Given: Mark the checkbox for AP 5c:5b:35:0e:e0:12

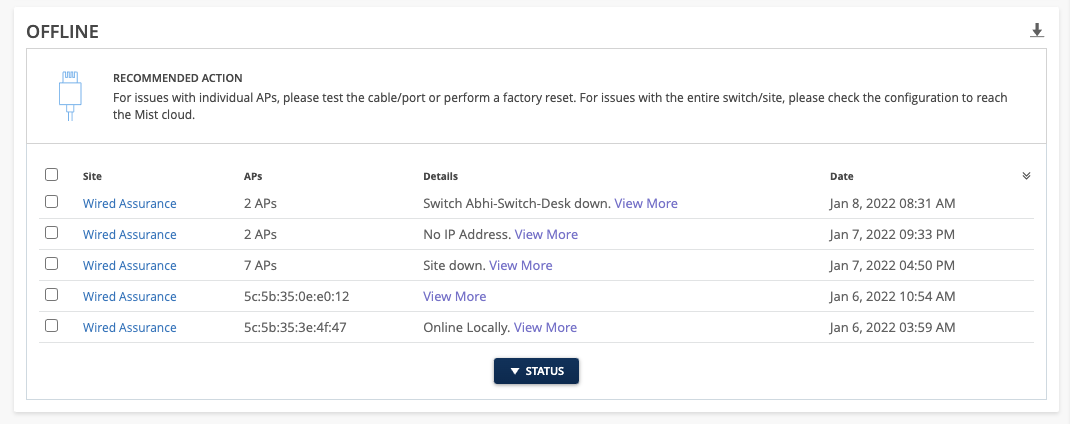Looking at the screenshot, I should coord(52,295).
